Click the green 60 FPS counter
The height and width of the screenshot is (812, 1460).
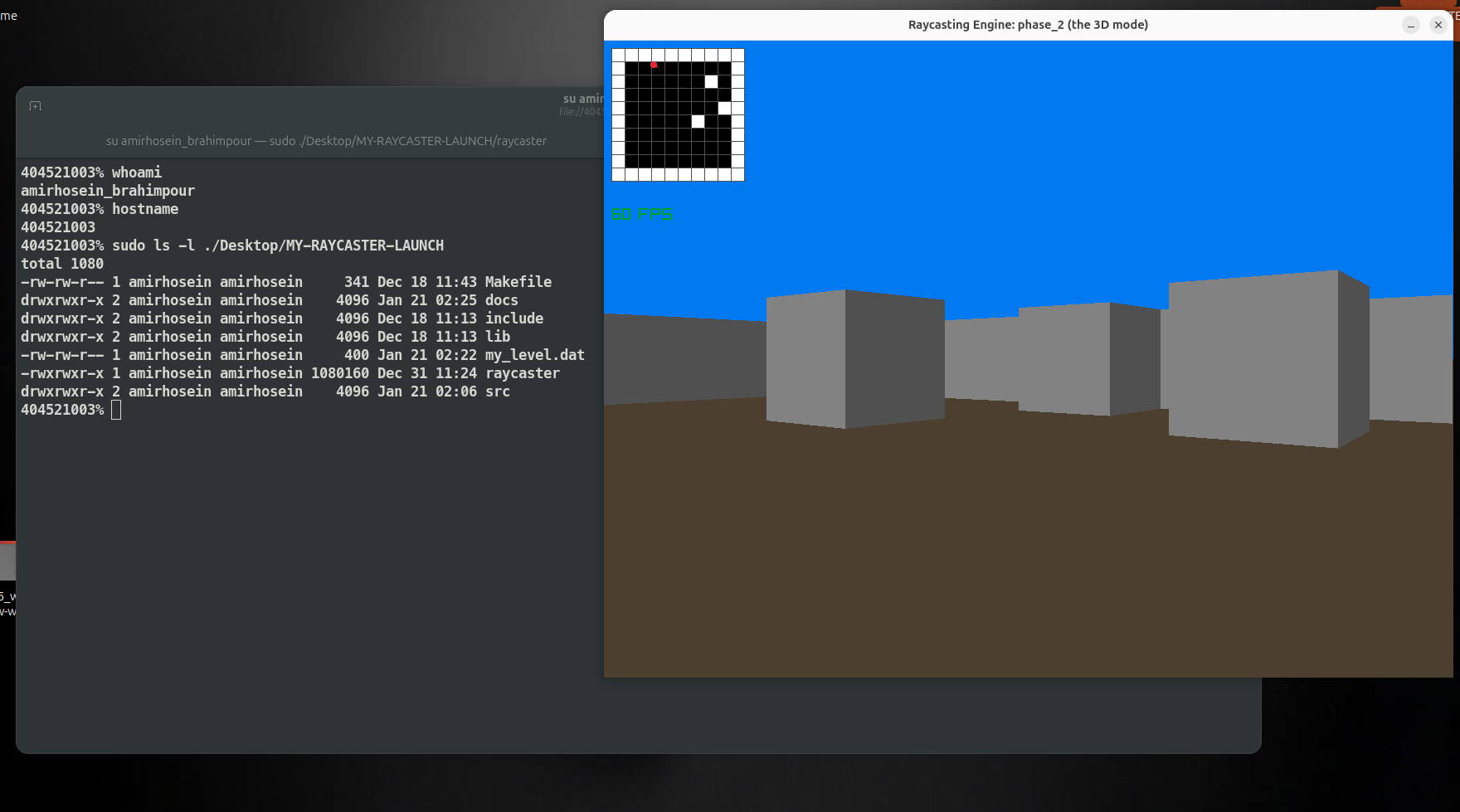tap(641, 215)
